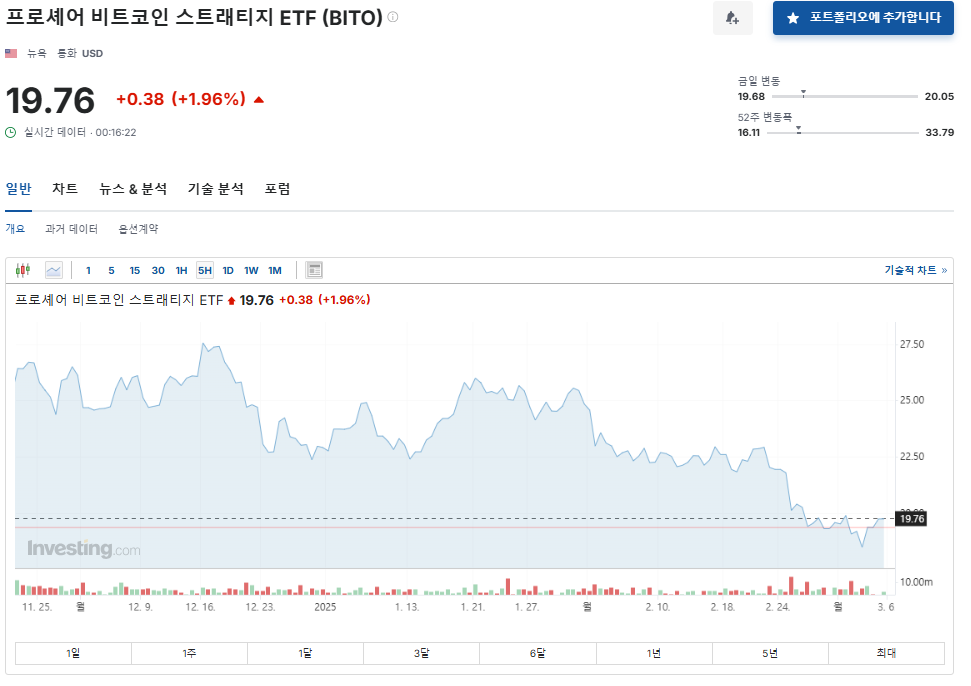Toggle the 1M chart interval
The image size is (971, 686).
(276, 270)
